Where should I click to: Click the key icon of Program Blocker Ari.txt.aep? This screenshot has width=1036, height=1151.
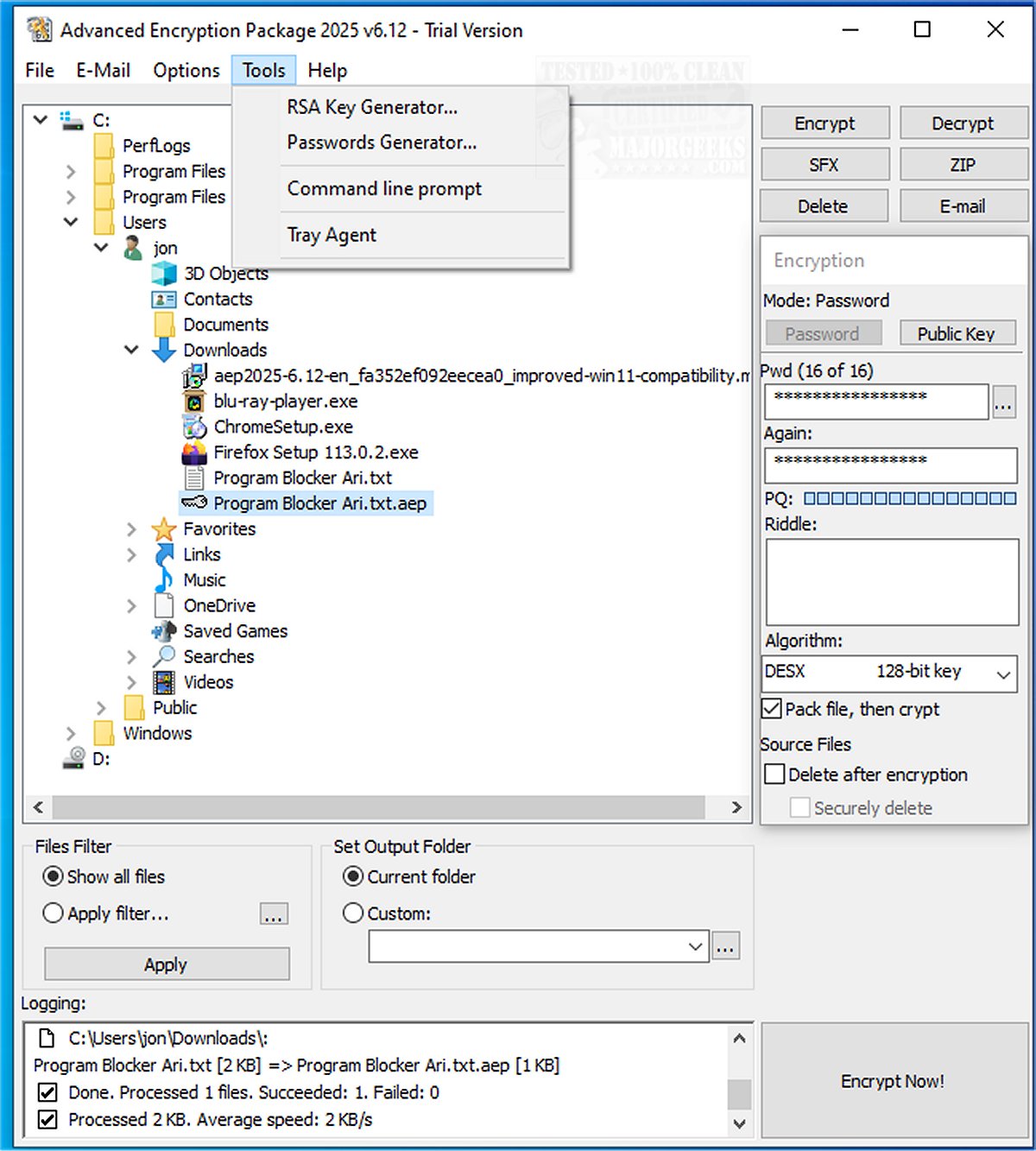click(194, 503)
